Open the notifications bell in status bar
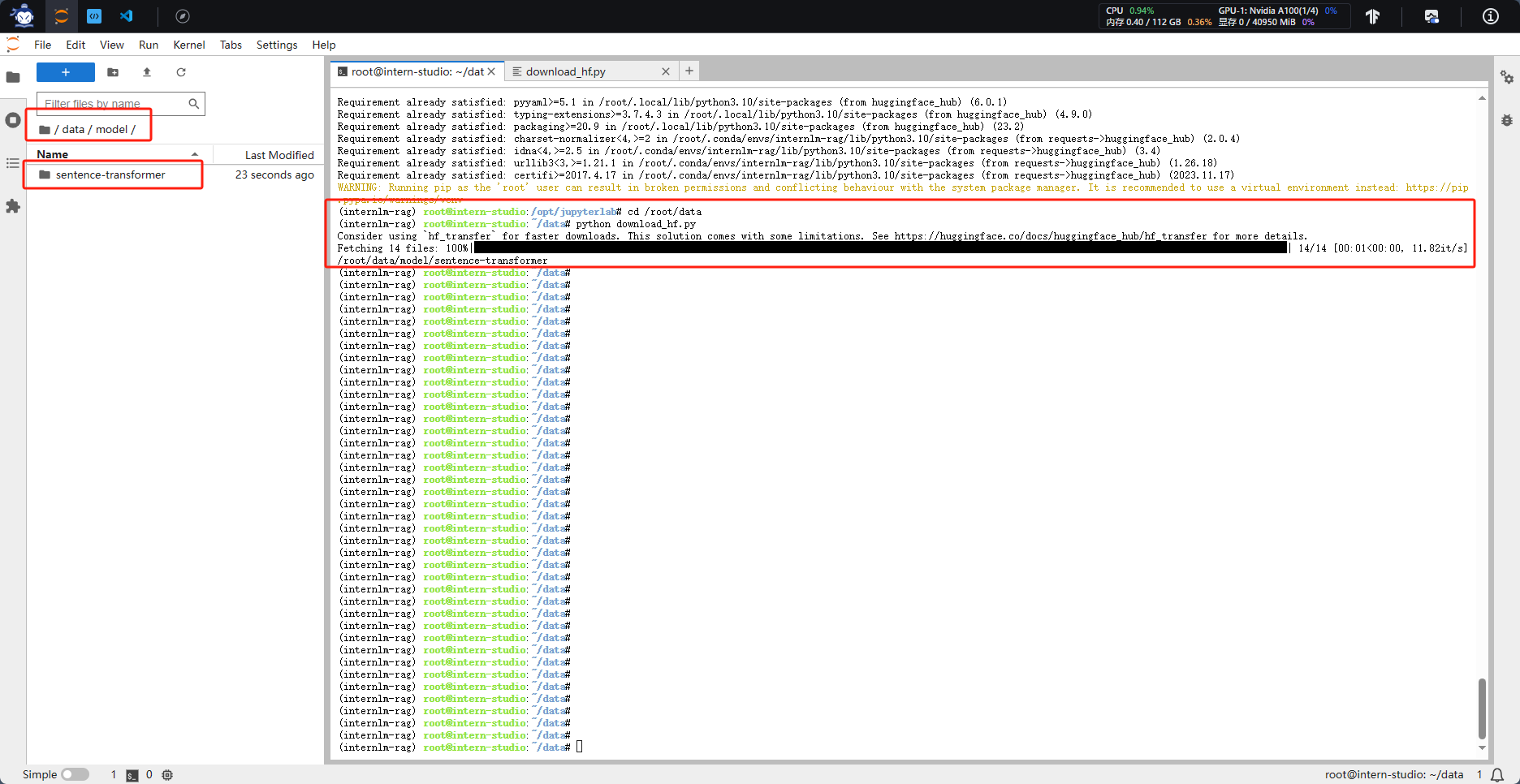1520x784 pixels. (x=1497, y=774)
